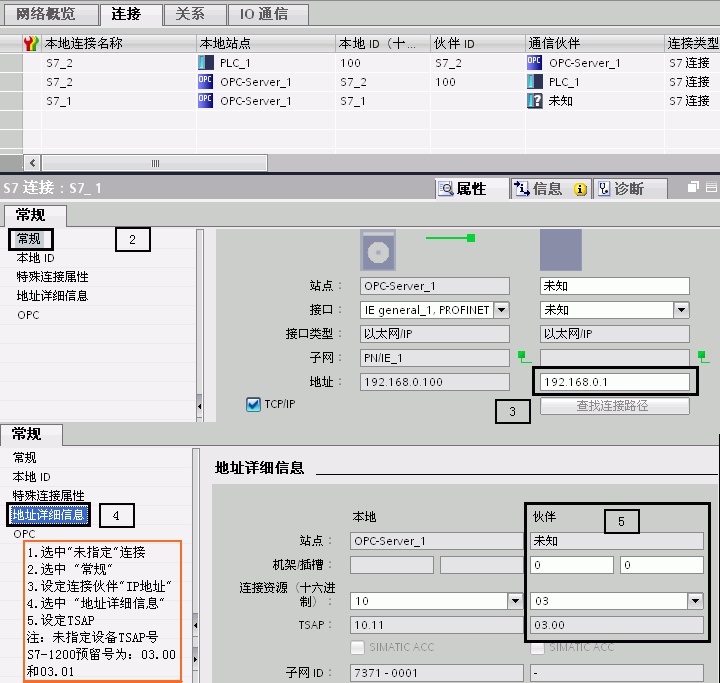Toggle partner SIMATIC ACC checkbox
The height and width of the screenshot is (683, 720).
click(x=537, y=648)
